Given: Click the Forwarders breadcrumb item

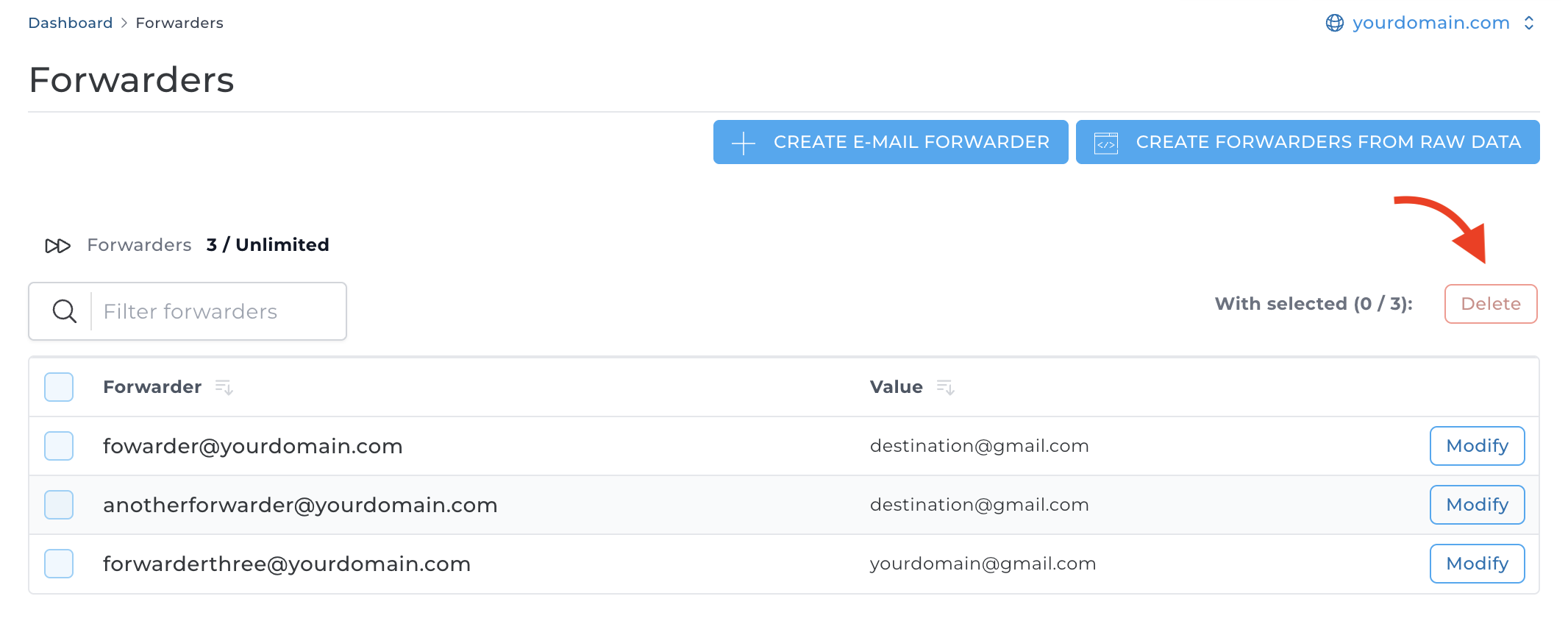Looking at the screenshot, I should point(179,23).
